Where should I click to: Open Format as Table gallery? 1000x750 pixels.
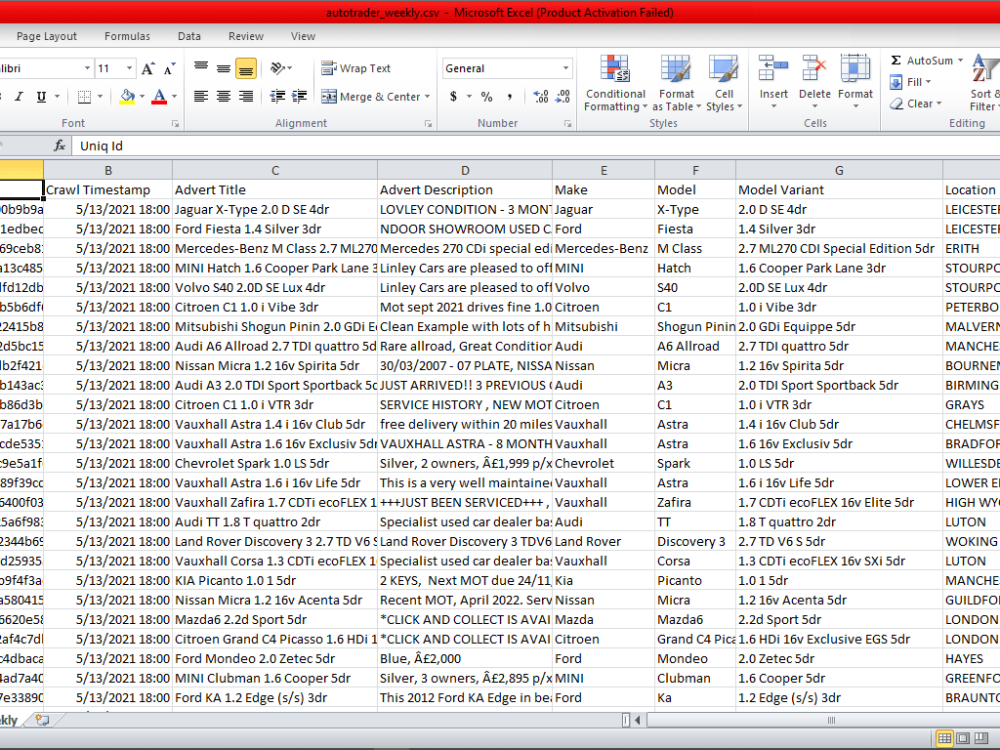[676, 83]
